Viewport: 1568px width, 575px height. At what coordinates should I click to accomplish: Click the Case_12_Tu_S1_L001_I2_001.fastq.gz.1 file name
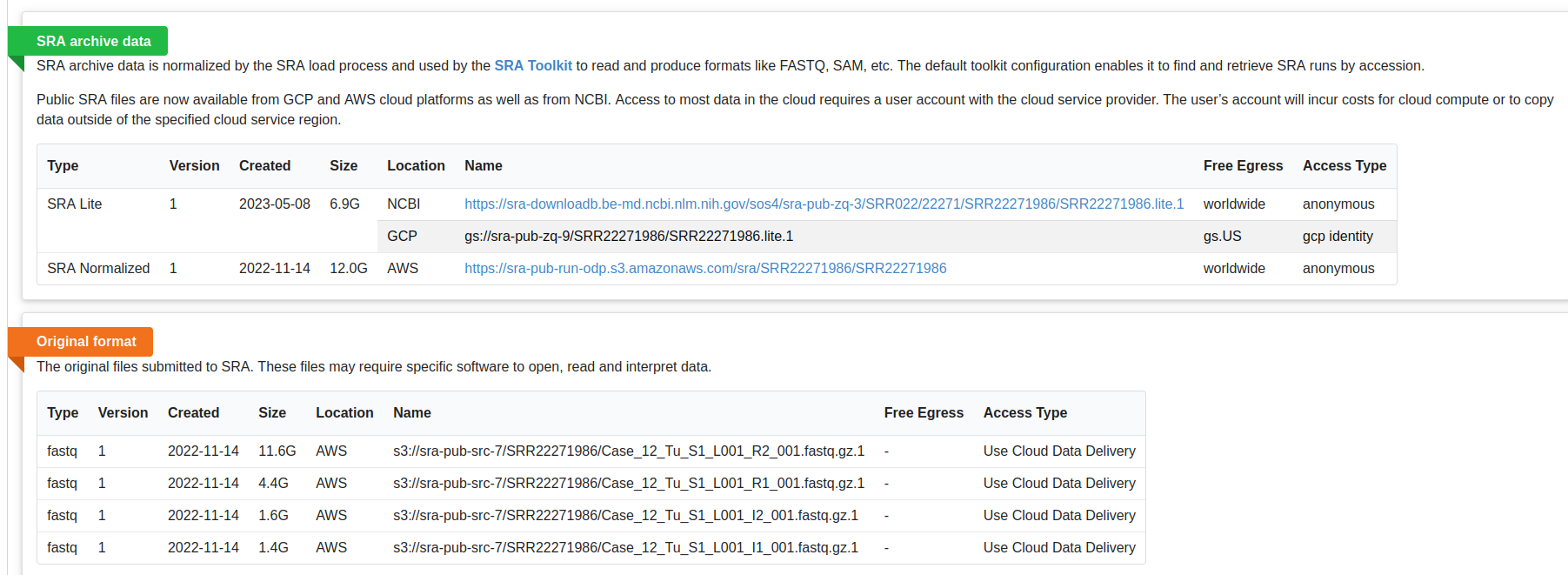point(625,516)
